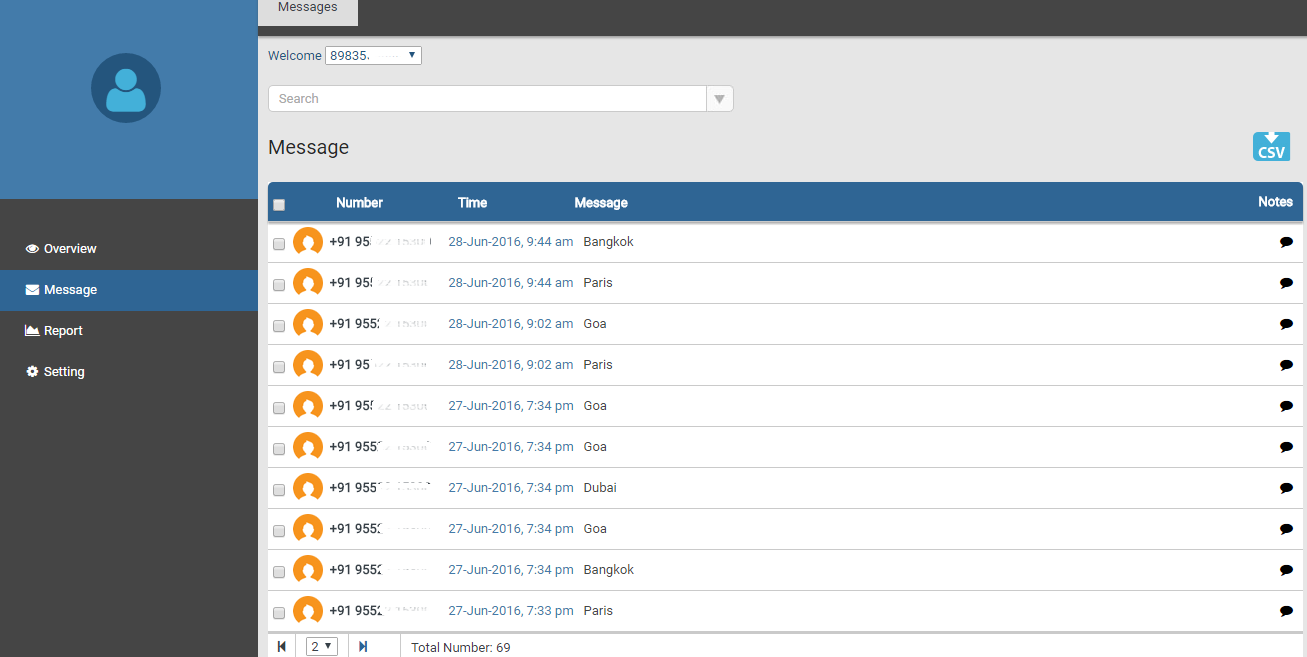Select checkbox for the Dubai message row
This screenshot has width=1307, height=657.
(x=279, y=490)
